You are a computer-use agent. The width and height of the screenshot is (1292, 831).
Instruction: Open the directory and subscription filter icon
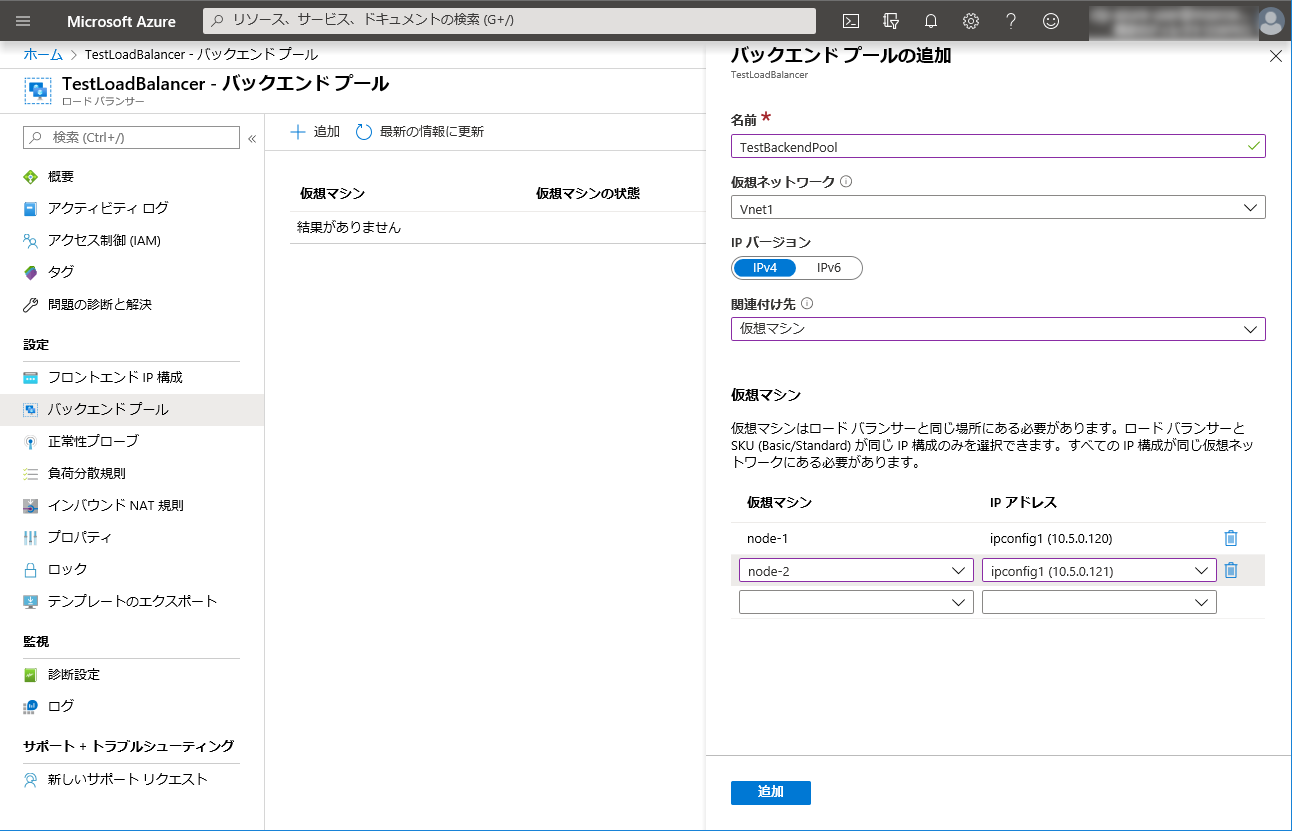coord(891,21)
